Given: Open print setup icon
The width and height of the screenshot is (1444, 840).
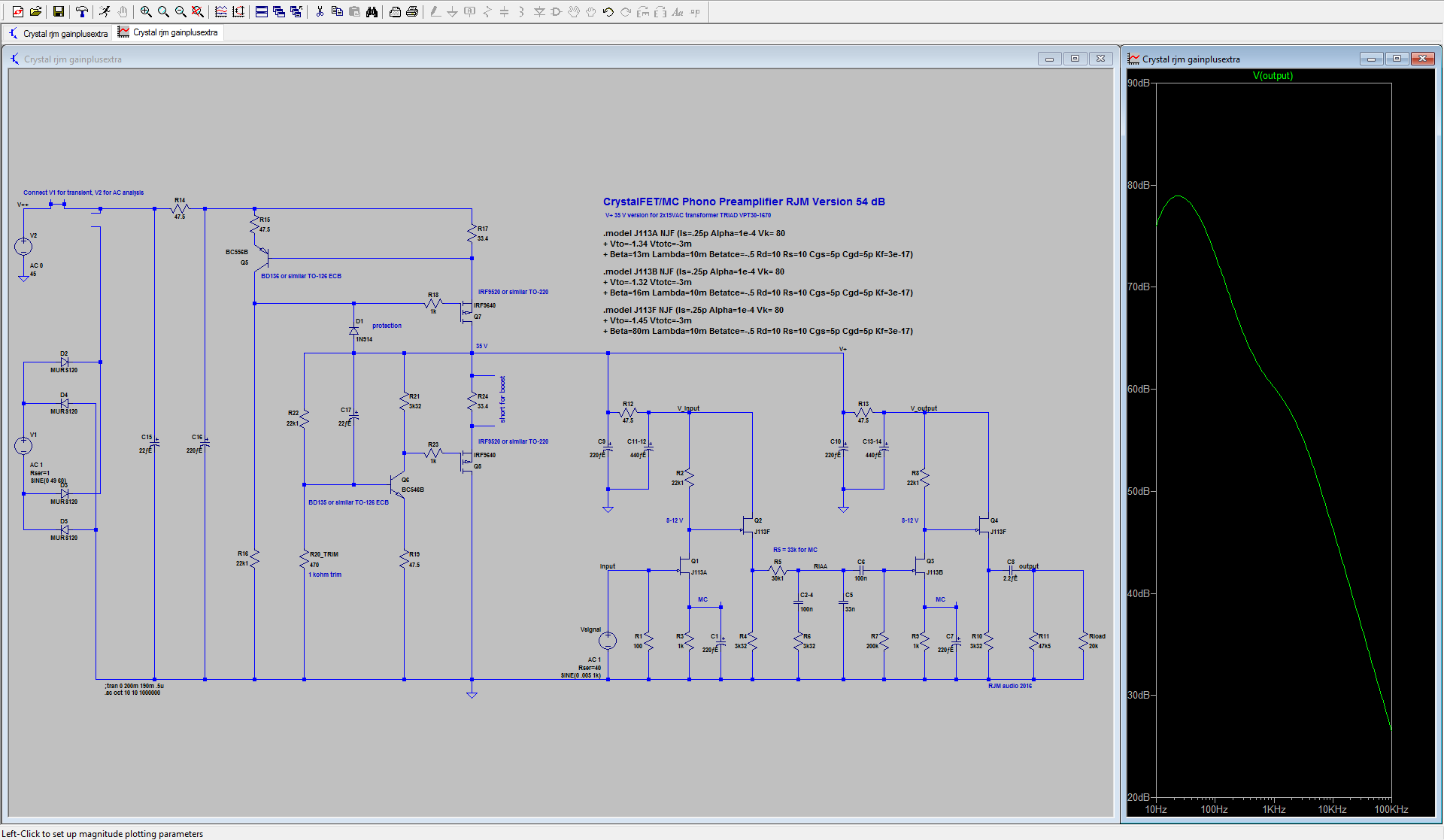Looking at the screenshot, I should (395, 11).
